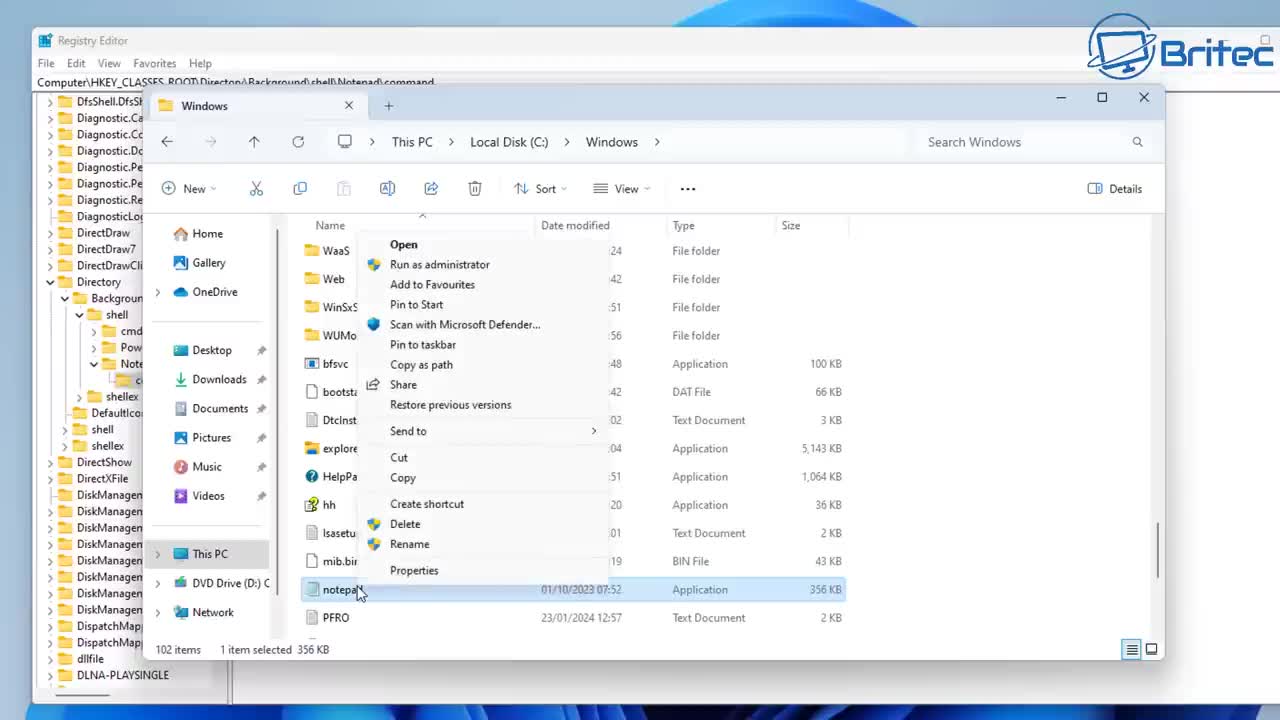Click the Cut scissors icon in toolbar
This screenshot has width=1280, height=720.
(x=256, y=189)
